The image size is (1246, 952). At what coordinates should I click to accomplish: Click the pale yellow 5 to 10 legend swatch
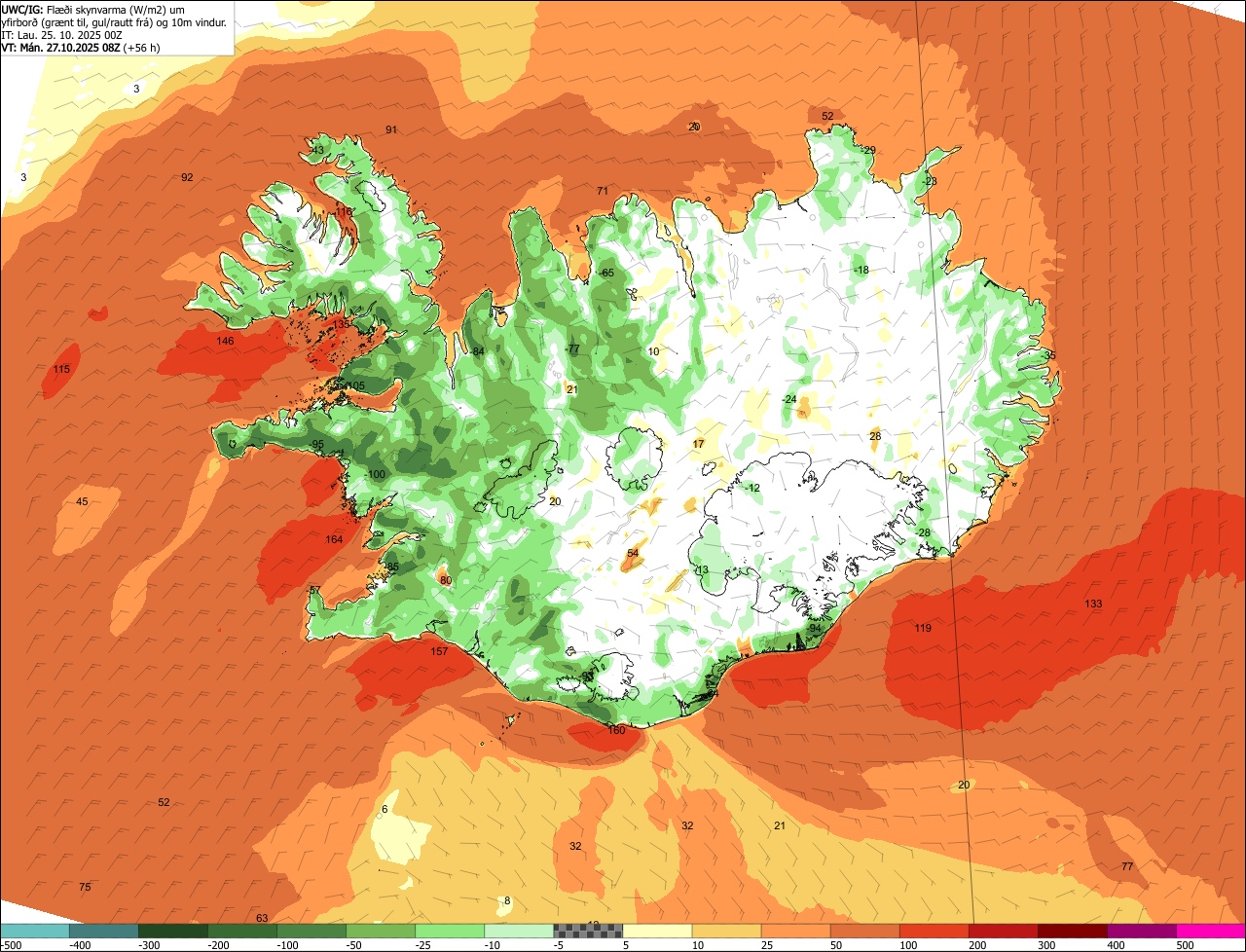[x=657, y=932]
